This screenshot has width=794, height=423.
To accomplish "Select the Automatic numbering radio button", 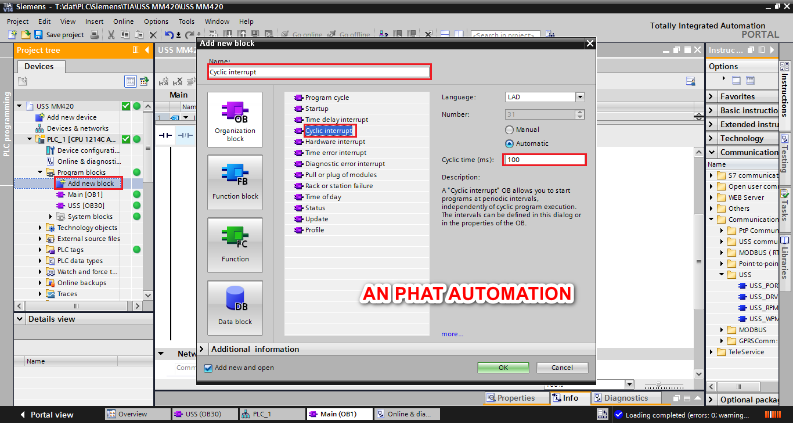I will point(511,142).
